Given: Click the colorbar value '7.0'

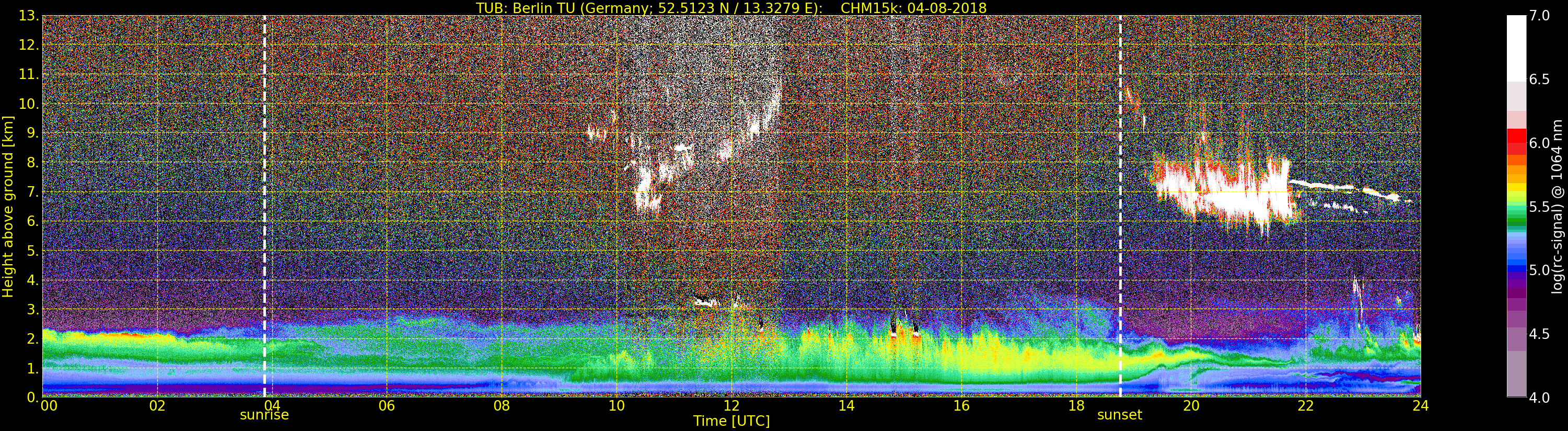Looking at the screenshot, I should click(x=1539, y=16).
